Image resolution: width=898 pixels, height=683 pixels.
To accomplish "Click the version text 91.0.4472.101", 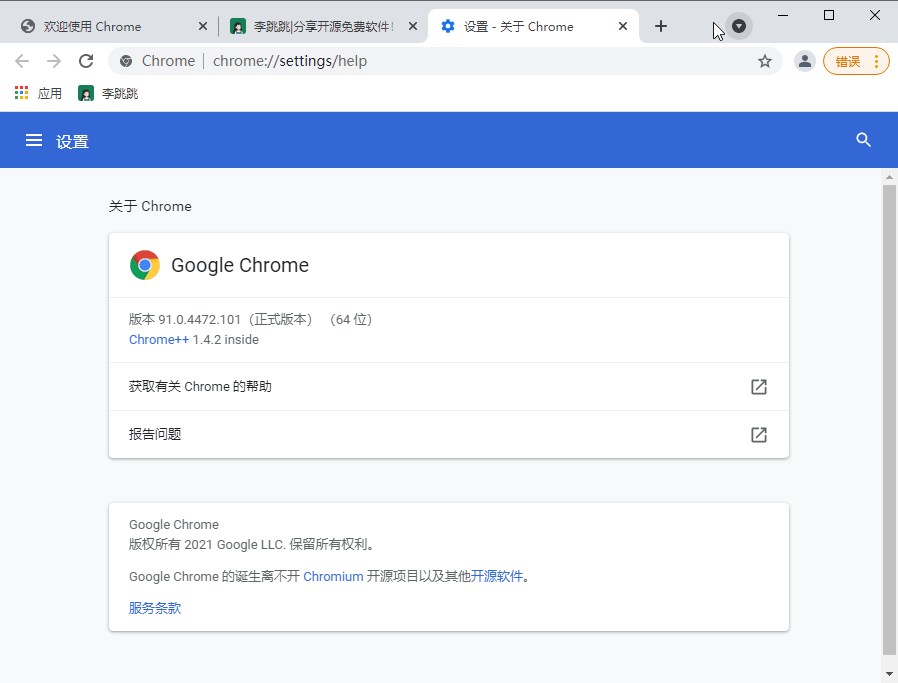I will tap(199, 319).
